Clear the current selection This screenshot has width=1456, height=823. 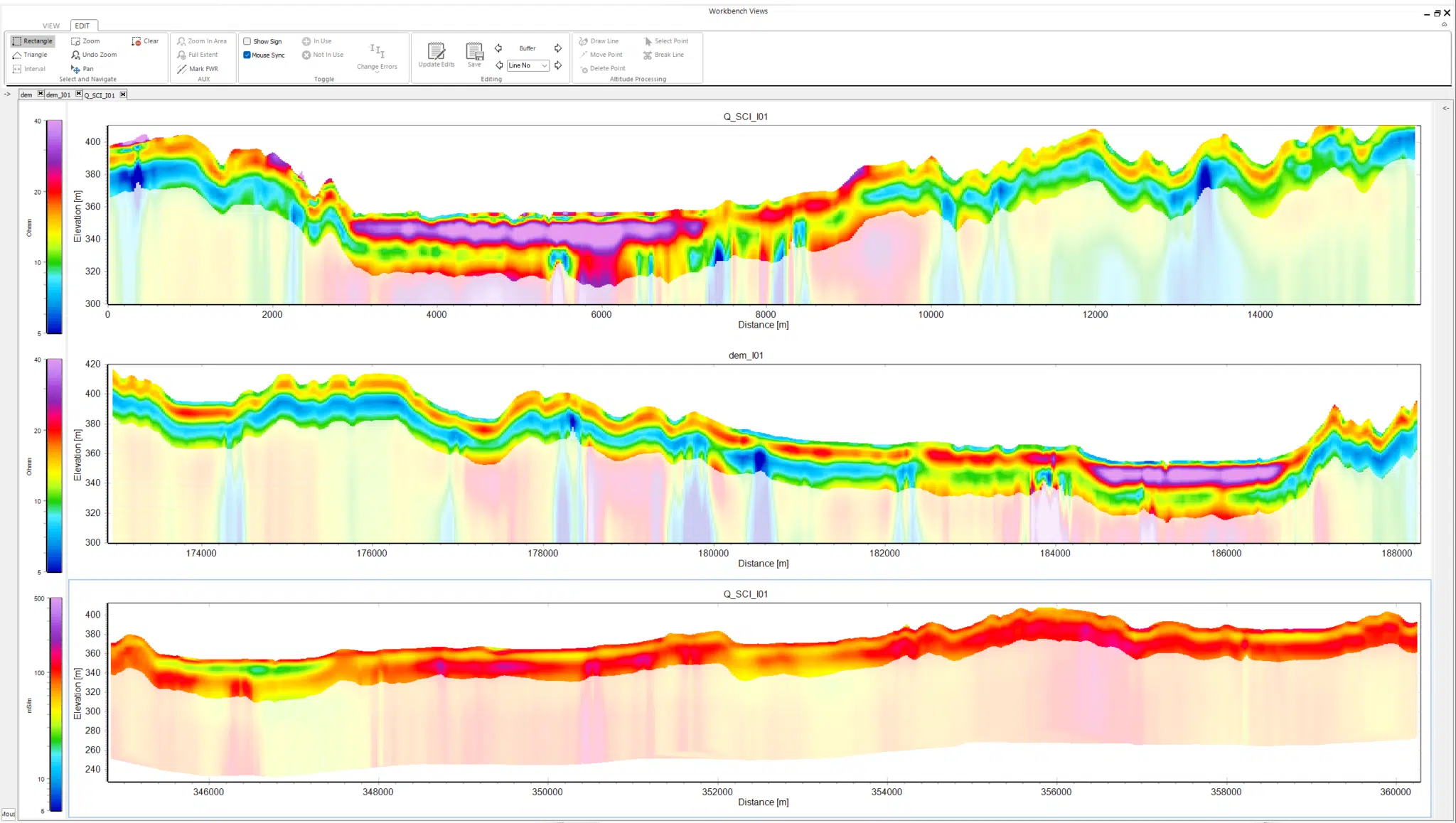pyautogui.click(x=145, y=41)
